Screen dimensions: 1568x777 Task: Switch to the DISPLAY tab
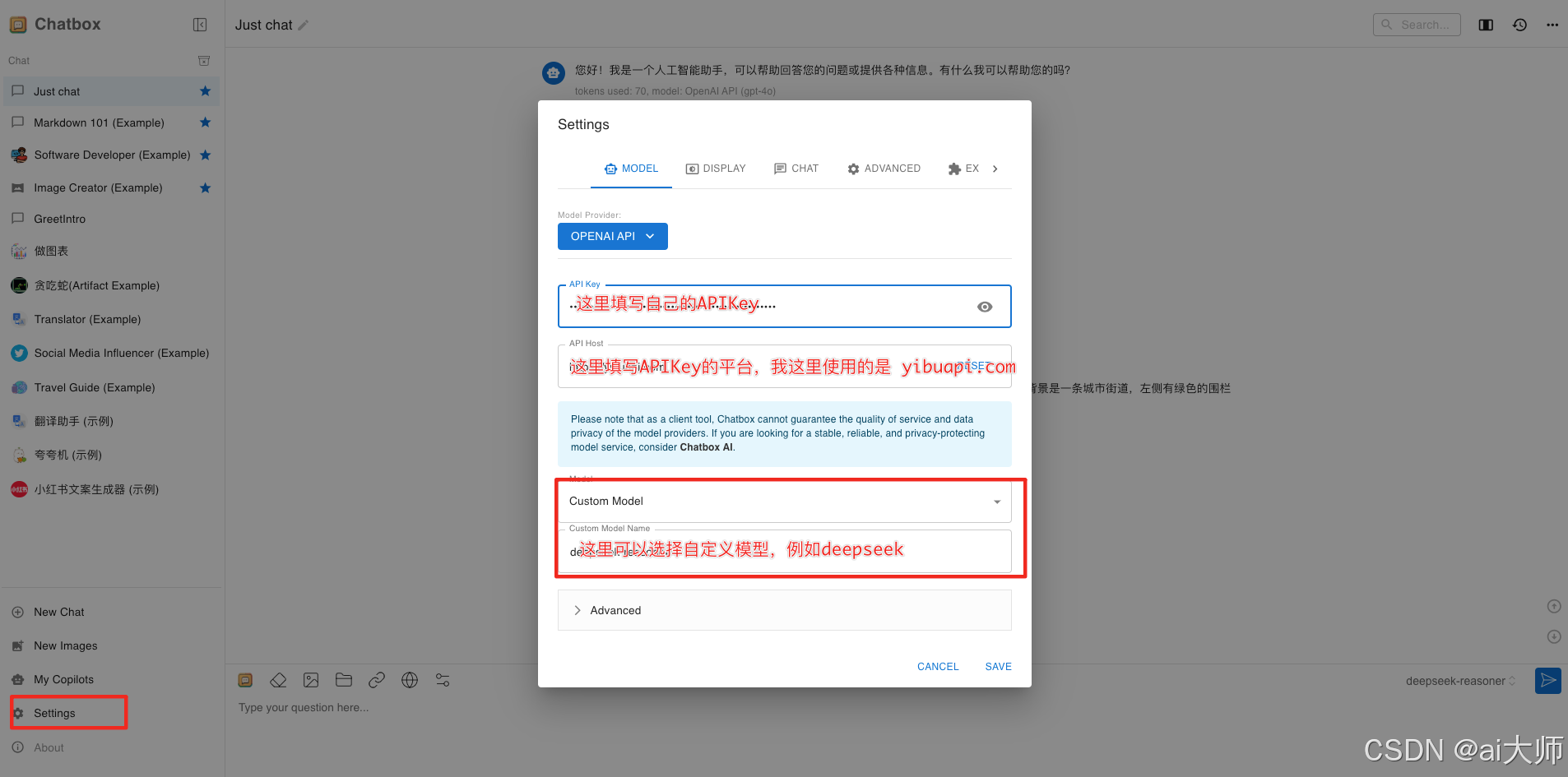click(716, 169)
